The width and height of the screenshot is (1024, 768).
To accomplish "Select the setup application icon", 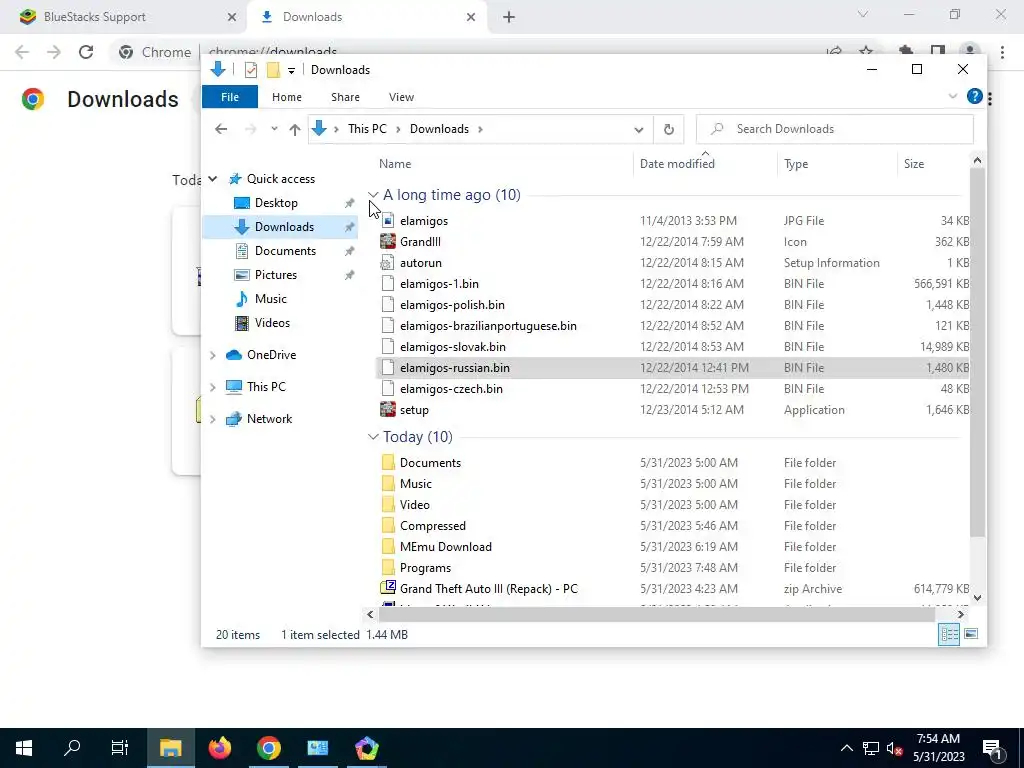I will click(x=388, y=409).
